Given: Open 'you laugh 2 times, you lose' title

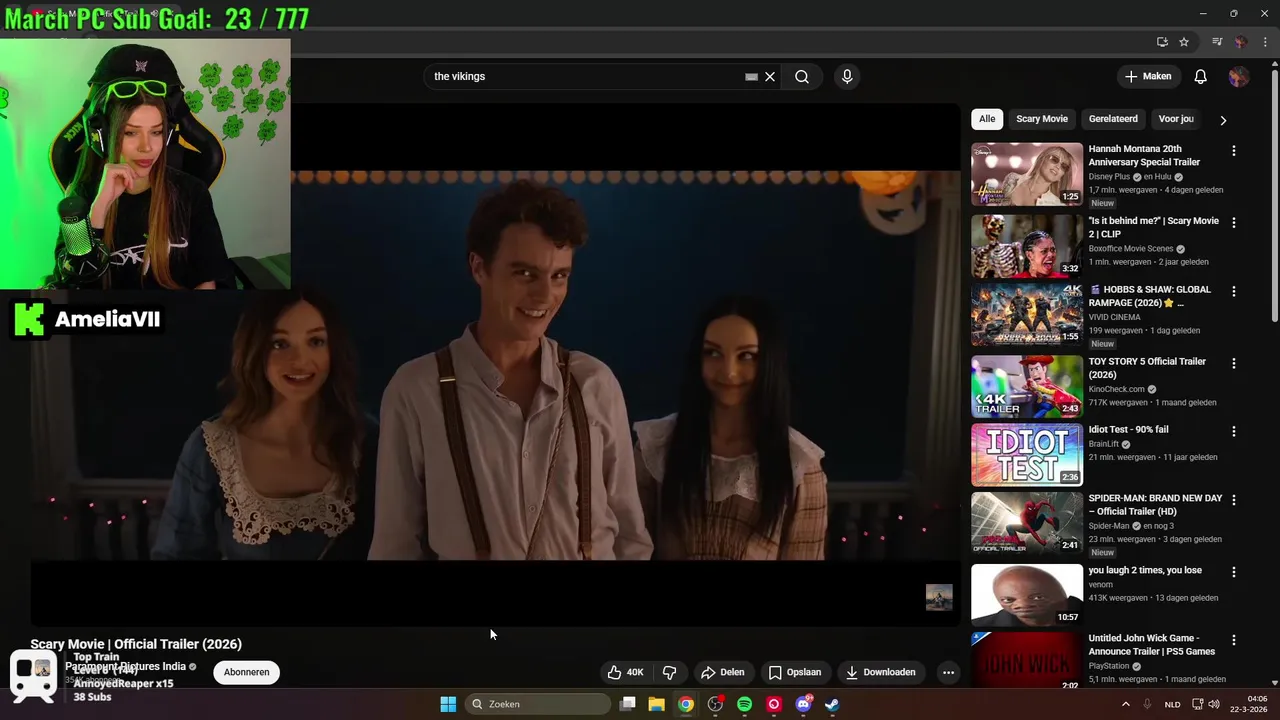Looking at the screenshot, I should tap(1145, 570).
